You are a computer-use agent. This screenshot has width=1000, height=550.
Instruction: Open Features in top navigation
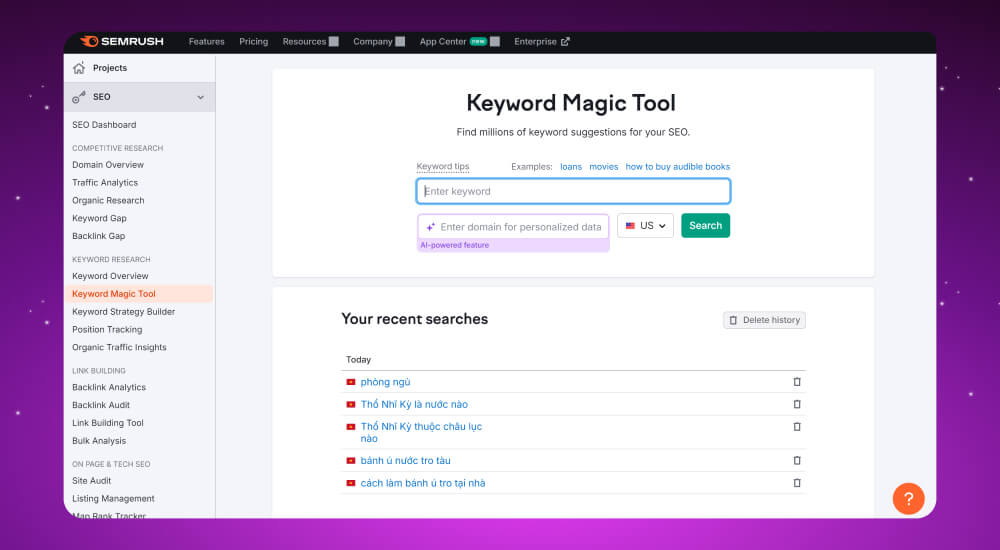pos(207,41)
